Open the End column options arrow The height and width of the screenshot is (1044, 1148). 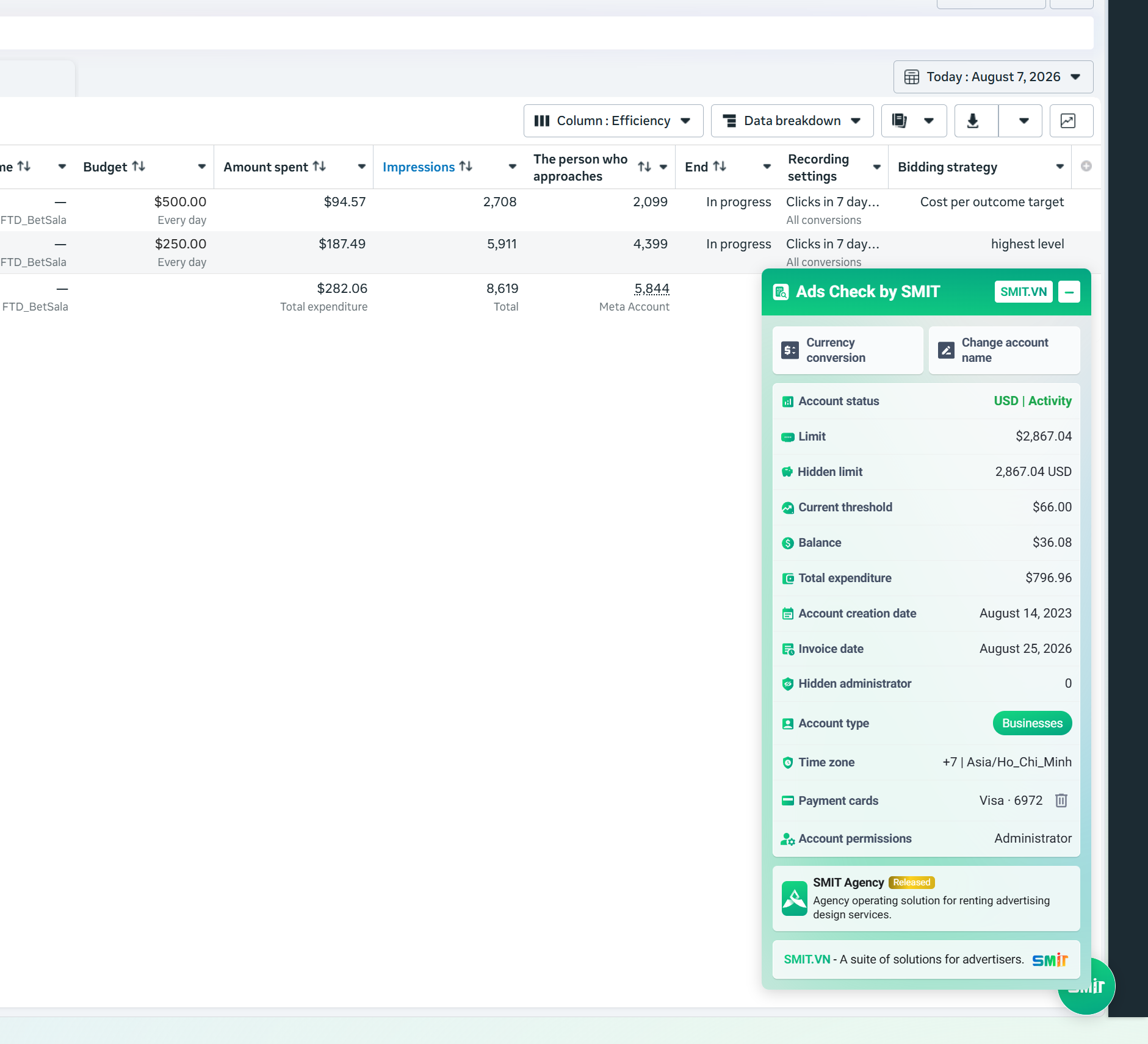tap(767, 167)
